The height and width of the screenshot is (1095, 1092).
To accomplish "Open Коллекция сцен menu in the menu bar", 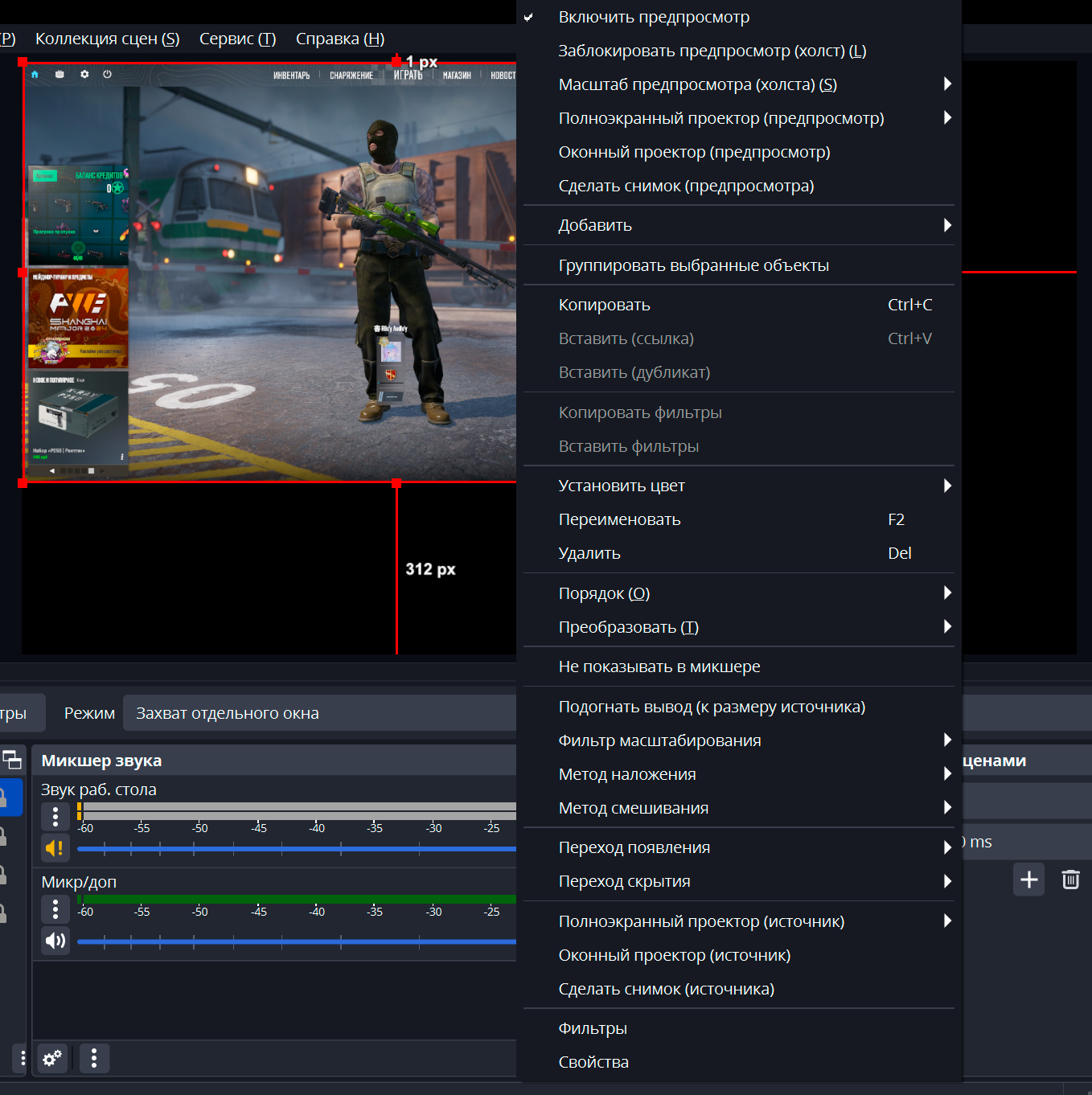I will pos(107,39).
